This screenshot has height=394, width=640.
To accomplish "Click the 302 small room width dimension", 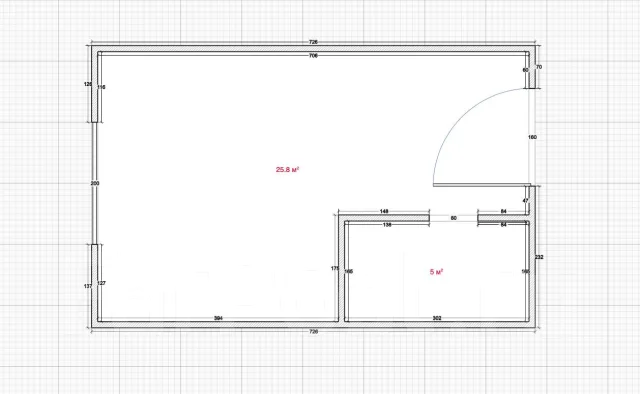I will pyautogui.click(x=437, y=318).
